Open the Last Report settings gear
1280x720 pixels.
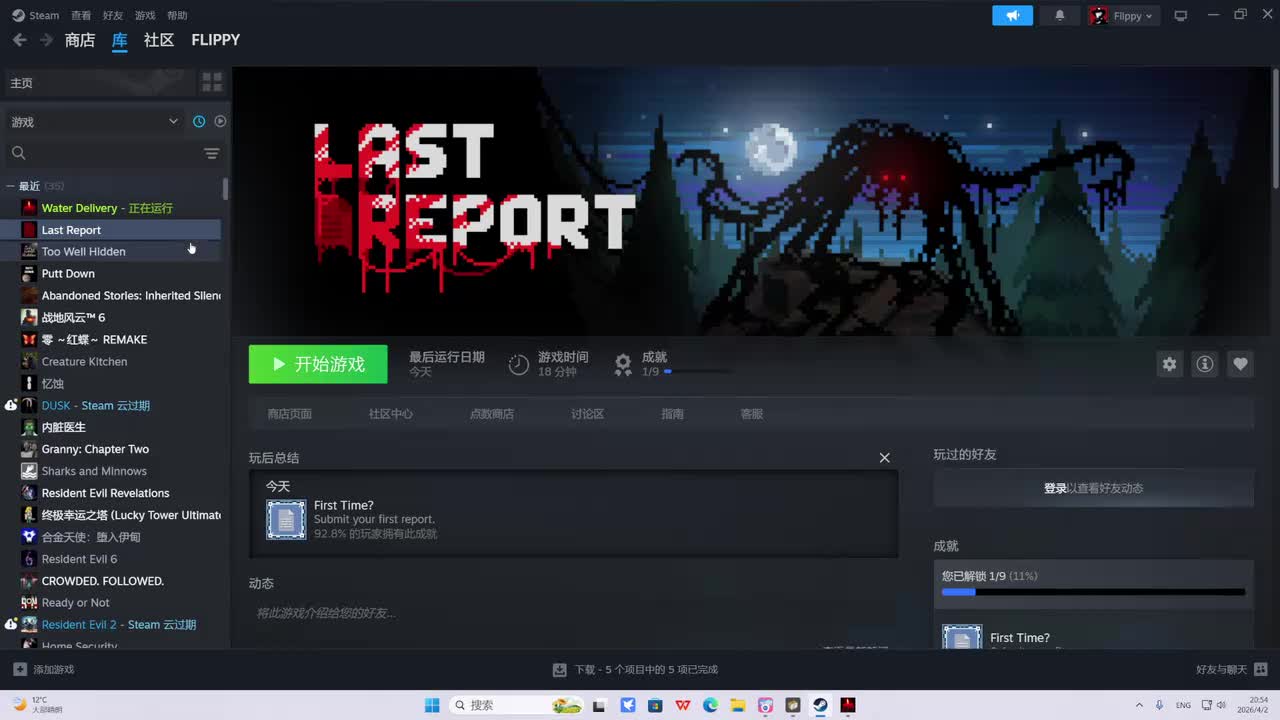coord(1169,364)
